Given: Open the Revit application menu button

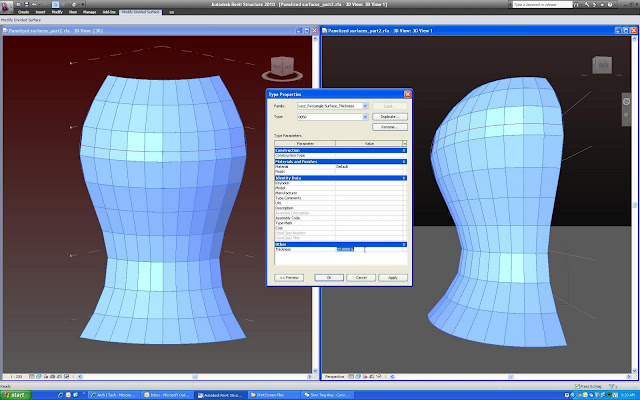Looking at the screenshot, I should tap(7, 7).
